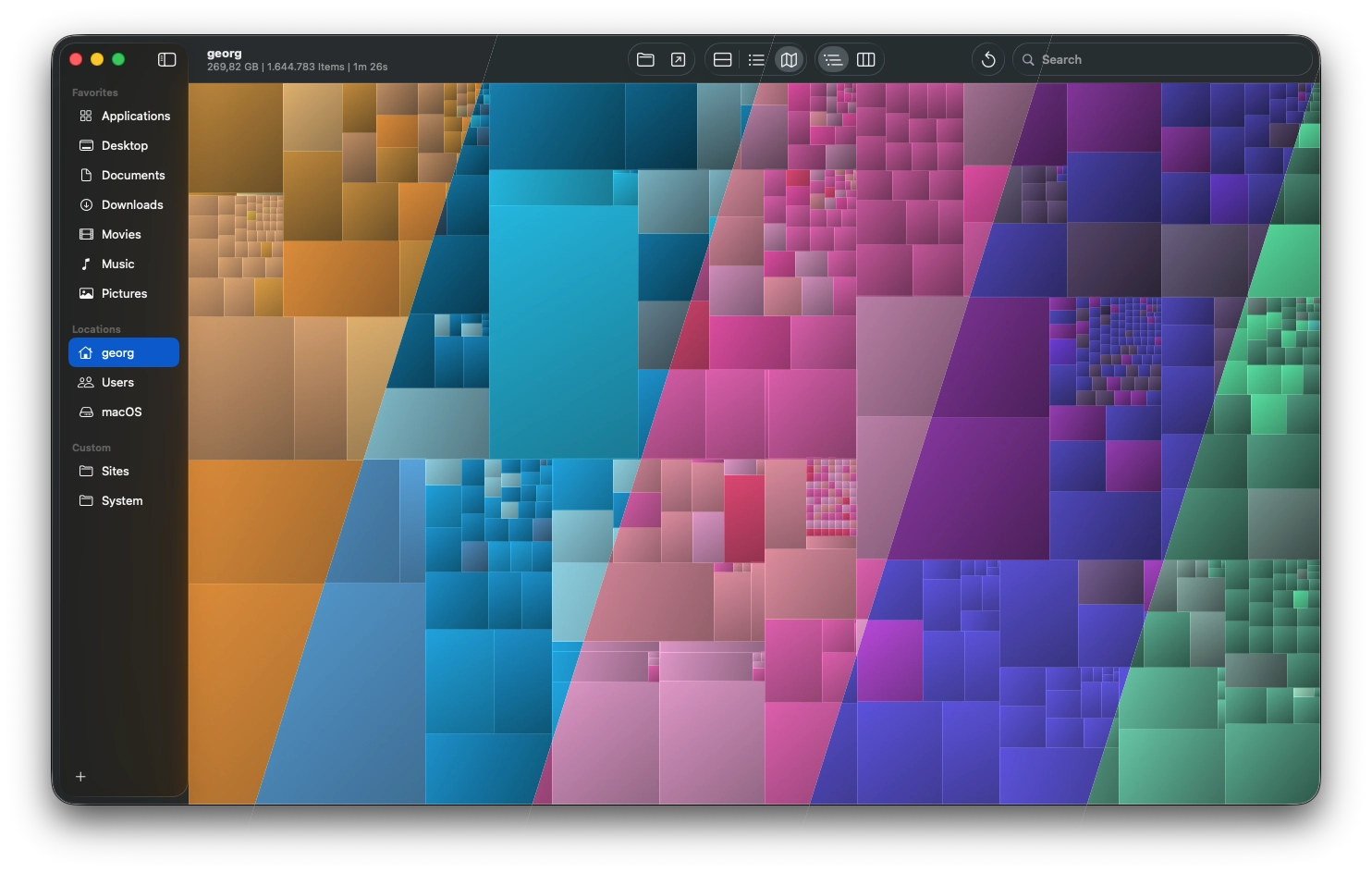
Task: Open Applications in the sidebar
Action: point(124,116)
